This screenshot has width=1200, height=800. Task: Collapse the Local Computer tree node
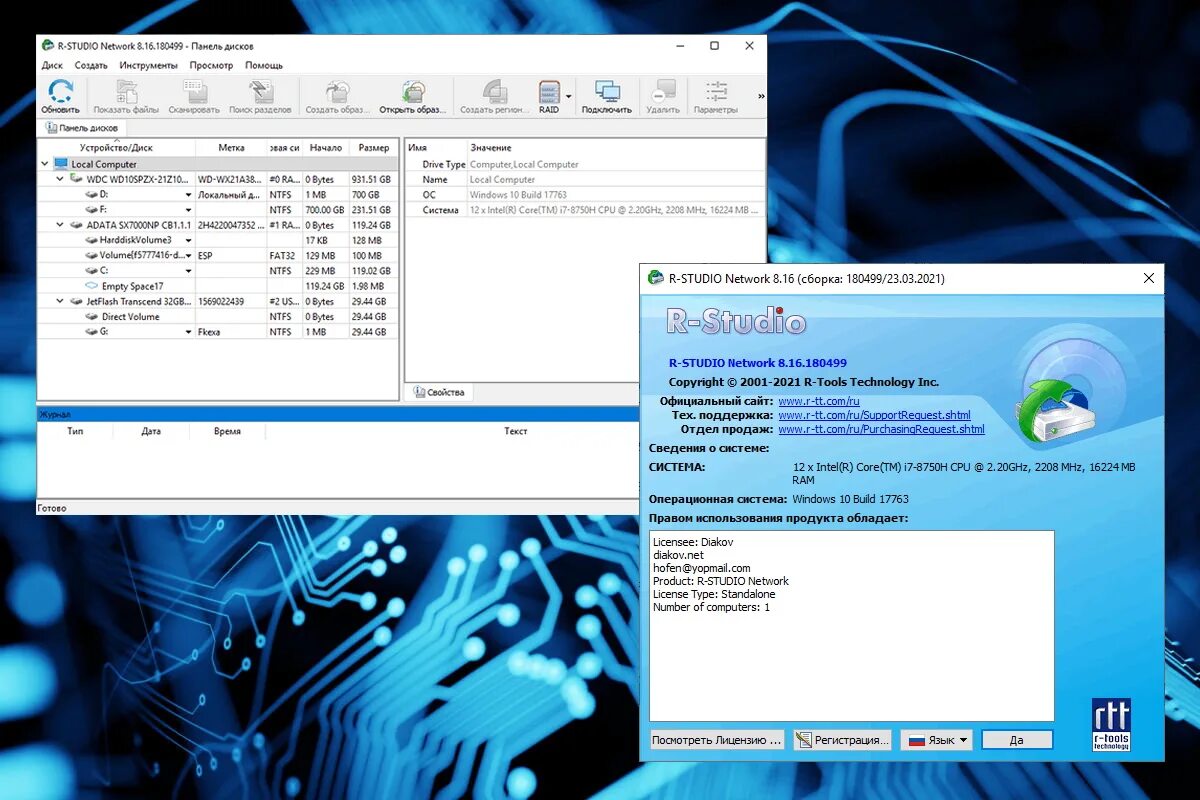(x=45, y=164)
